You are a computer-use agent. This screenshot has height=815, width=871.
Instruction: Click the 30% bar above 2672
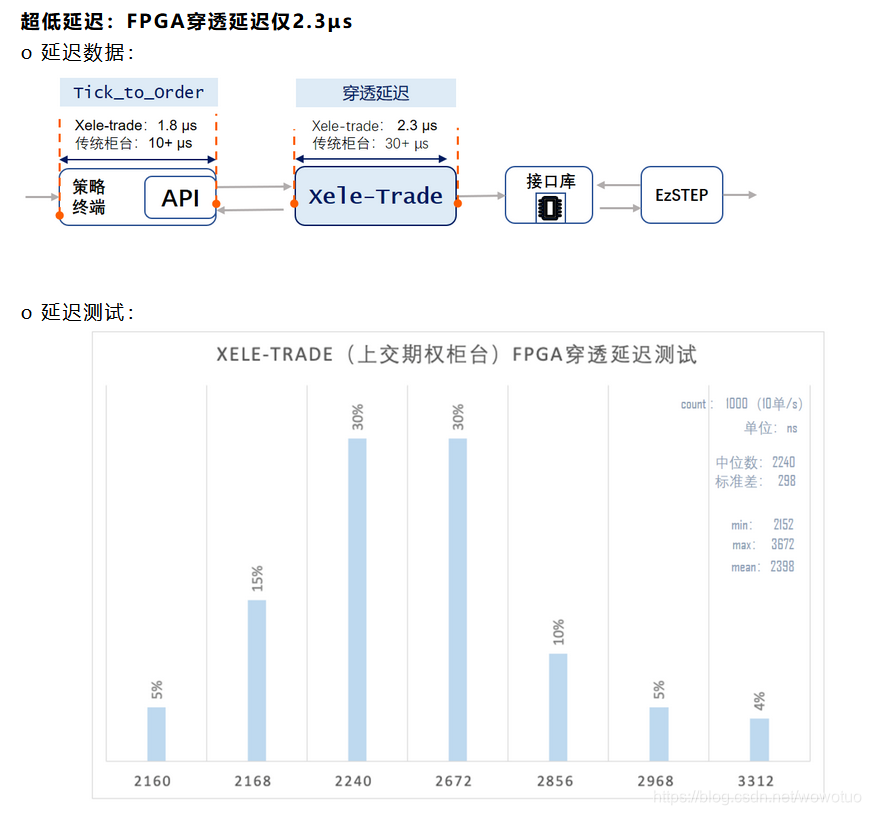click(458, 599)
